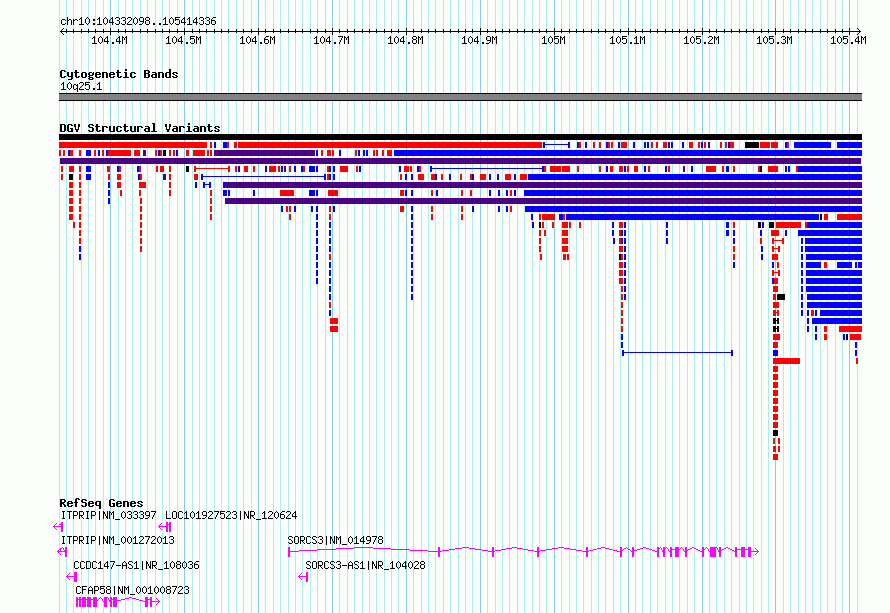
Task: Open the DGV Structural Variants track title
Action: tap(140, 128)
